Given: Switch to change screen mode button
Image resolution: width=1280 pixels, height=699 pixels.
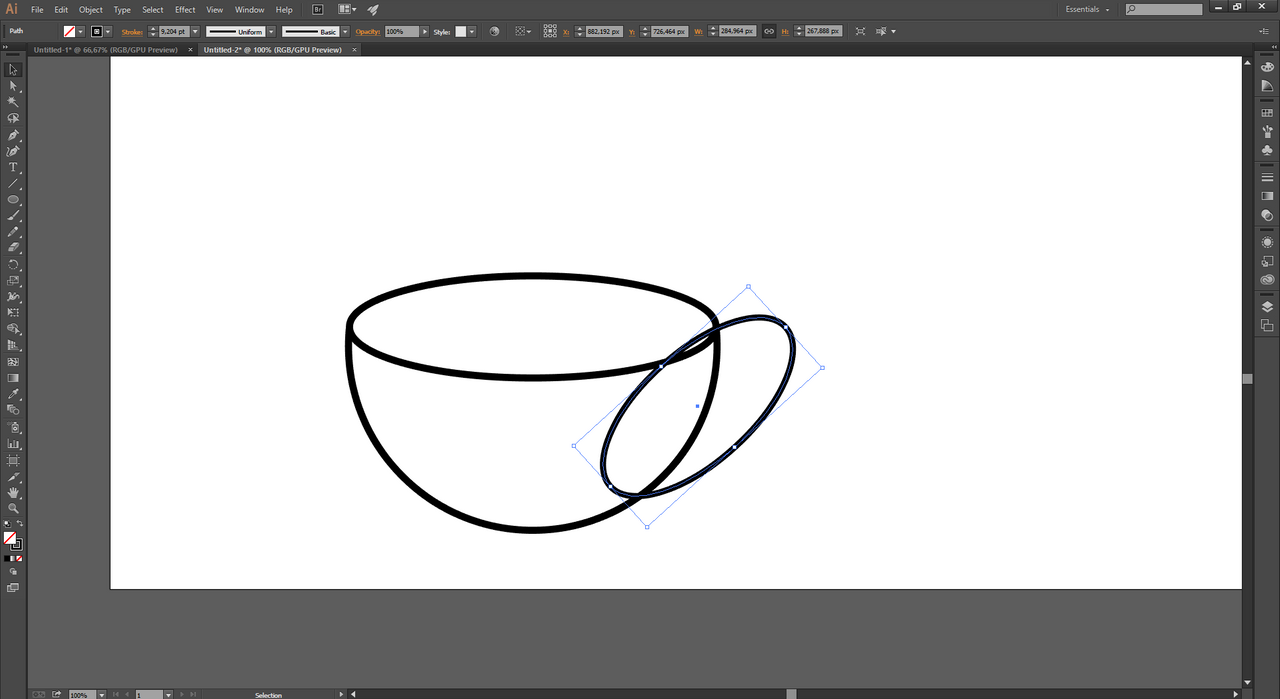Looking at the screenshot, I should tap(13, 588).
